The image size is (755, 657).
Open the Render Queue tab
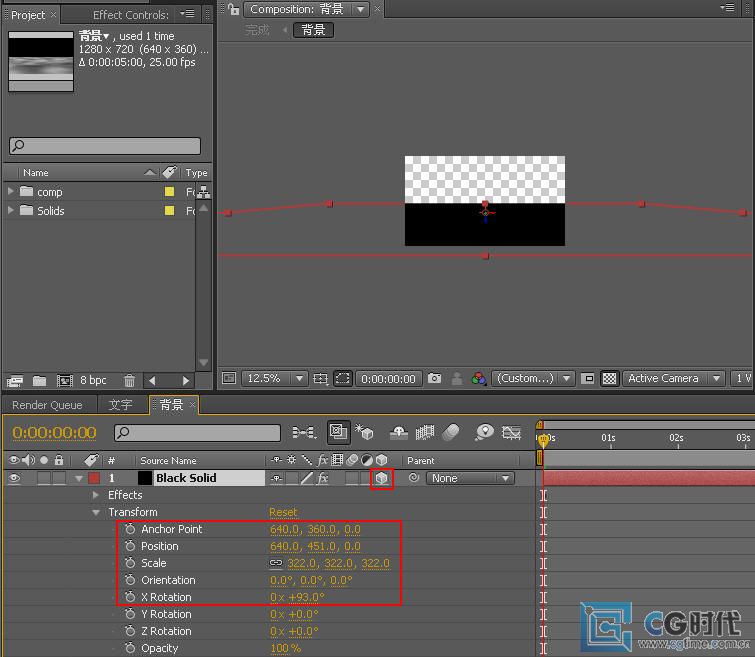click(47, 405)
